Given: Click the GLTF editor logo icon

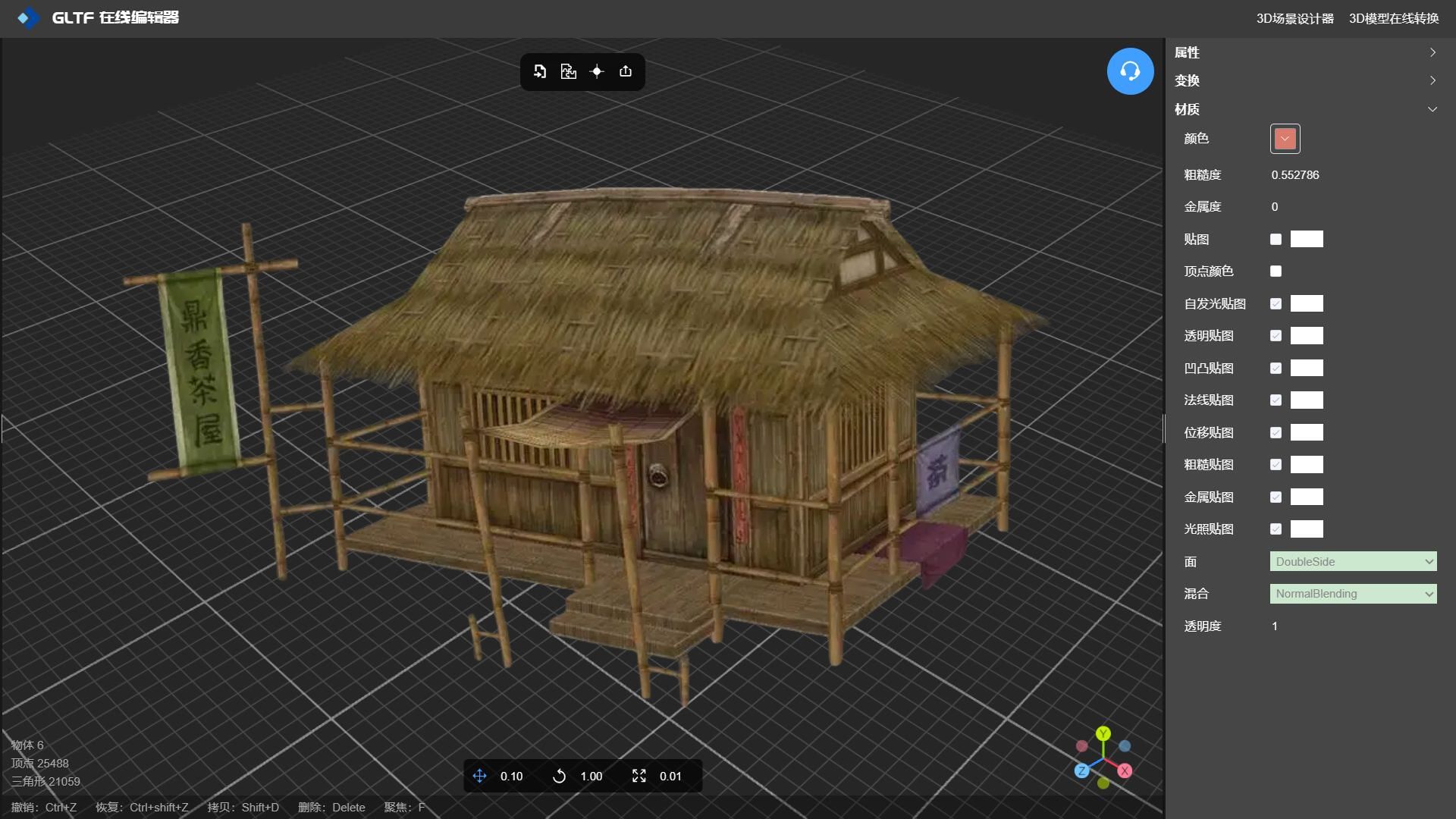Looking at the screenshot, I should pos(28,17).
